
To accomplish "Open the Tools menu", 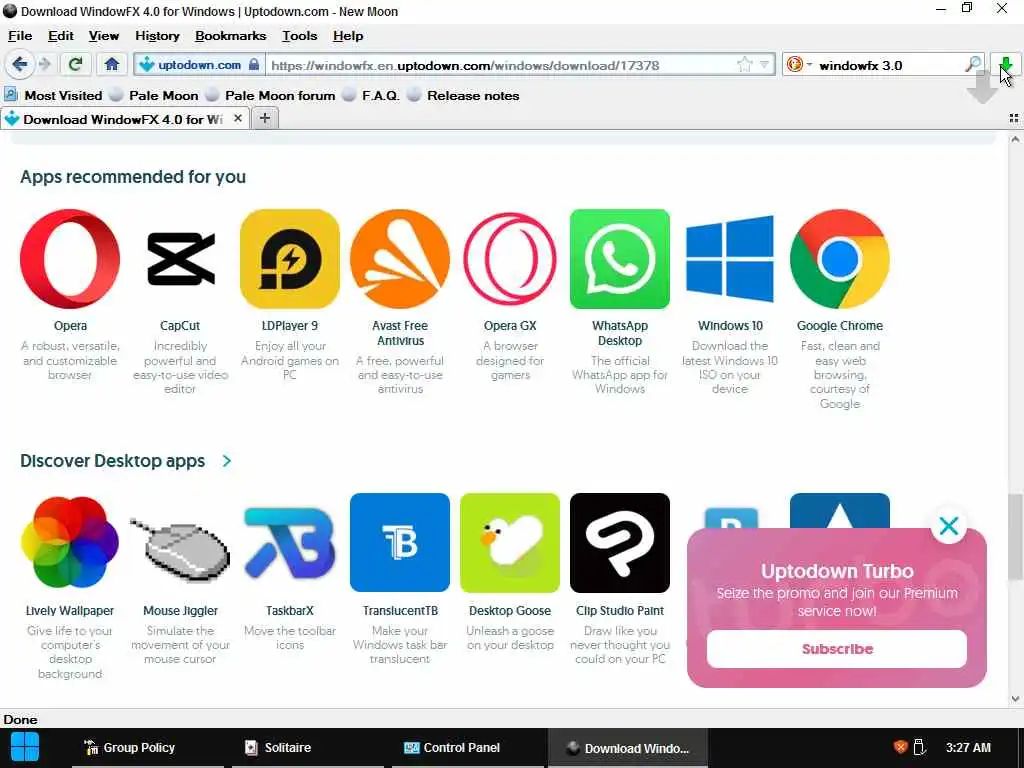I will click(300, 36).
